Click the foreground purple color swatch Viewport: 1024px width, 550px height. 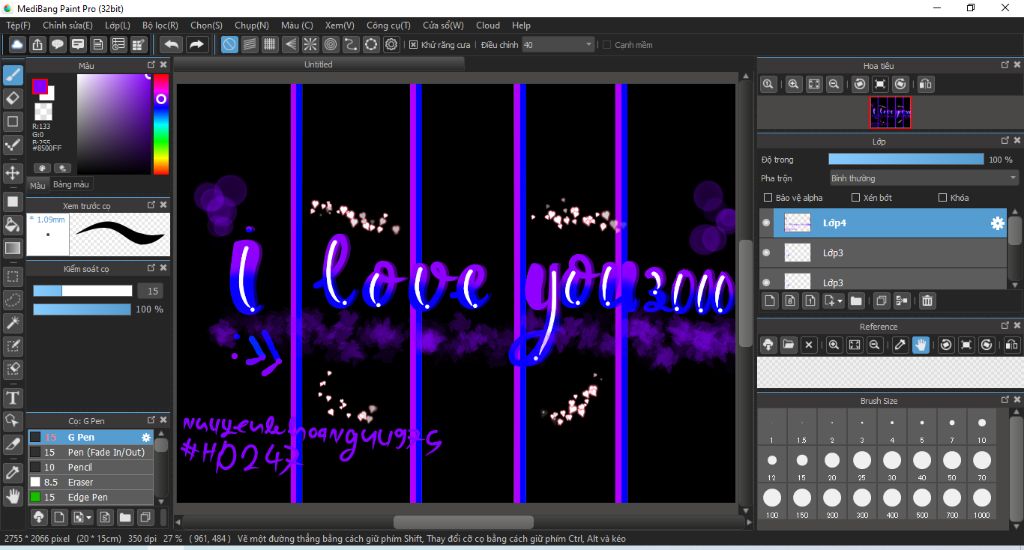39,86
